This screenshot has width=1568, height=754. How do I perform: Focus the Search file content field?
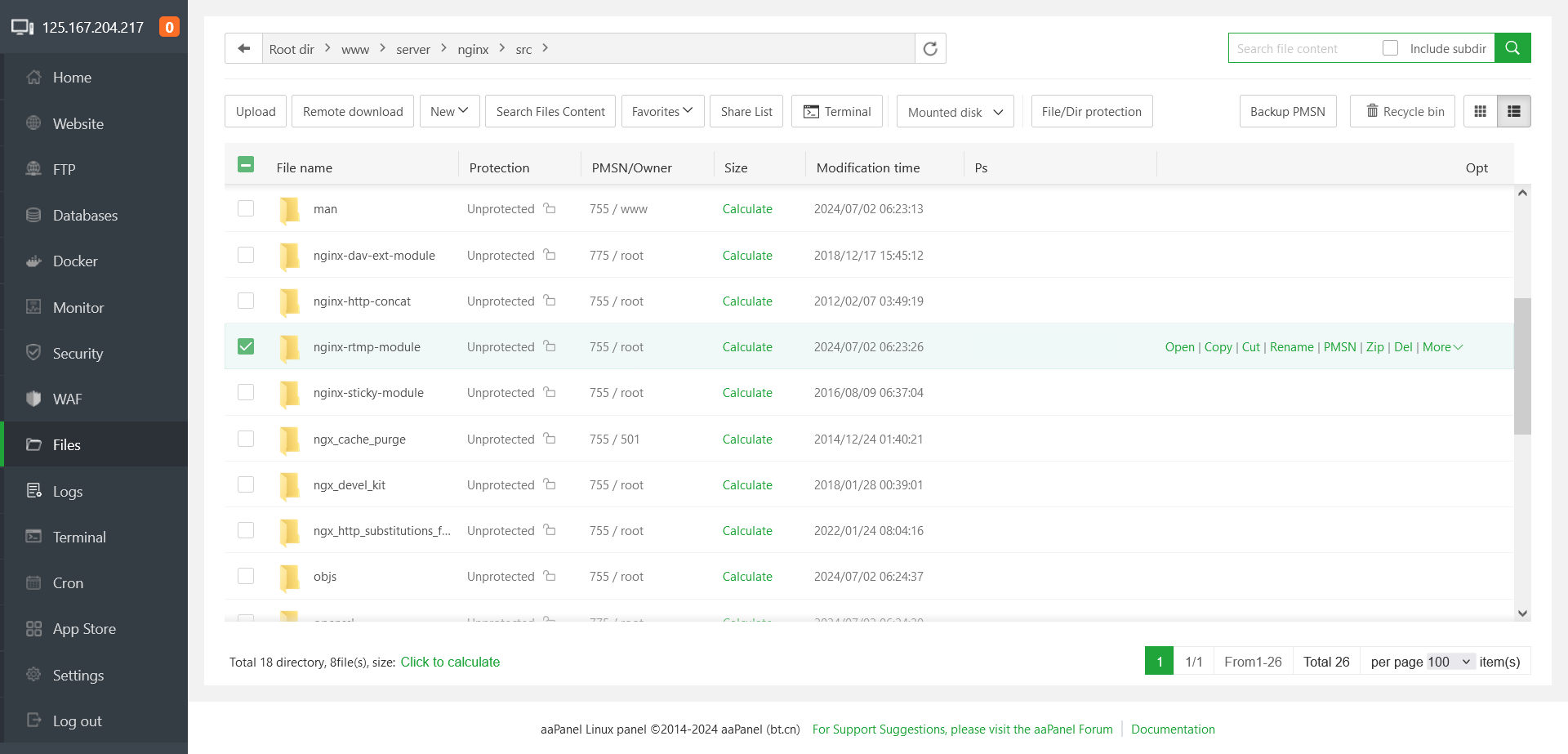coord(1303,49)
